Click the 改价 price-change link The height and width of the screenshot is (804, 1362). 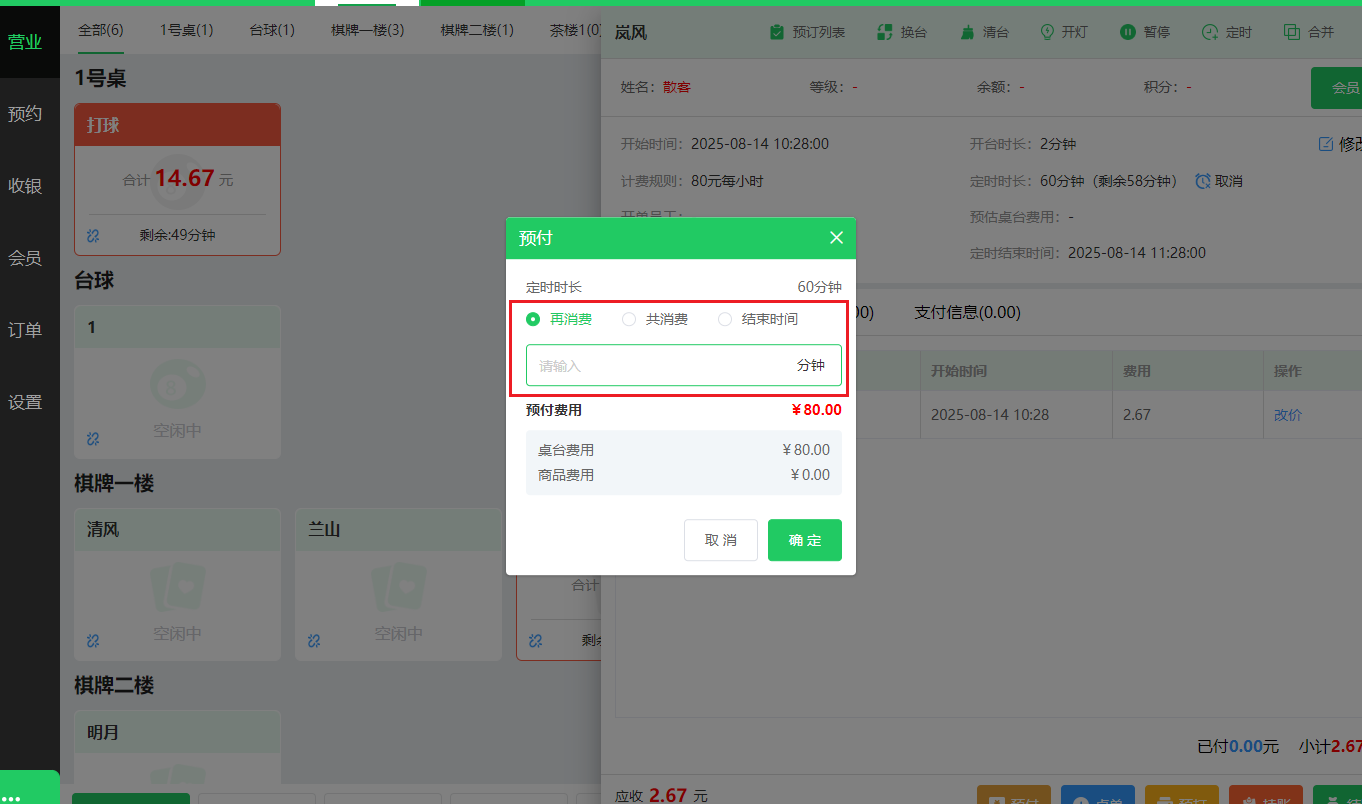1287,414
